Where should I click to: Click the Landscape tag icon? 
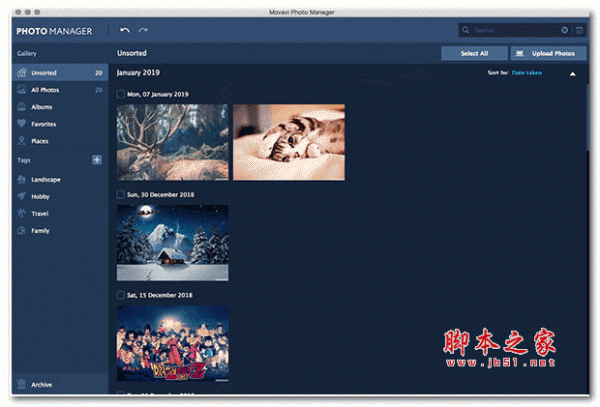[x=22, y=179]
